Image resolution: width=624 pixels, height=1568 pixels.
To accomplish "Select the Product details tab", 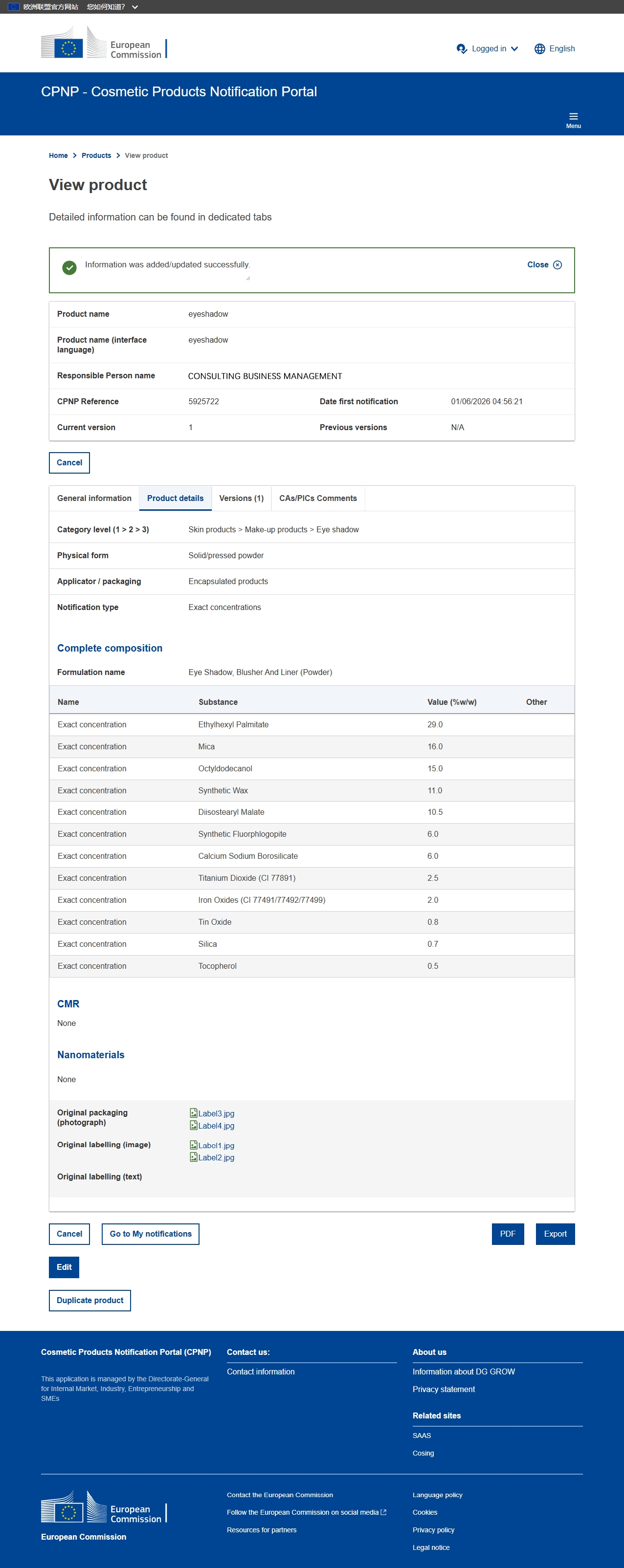I will click(176, 498).
